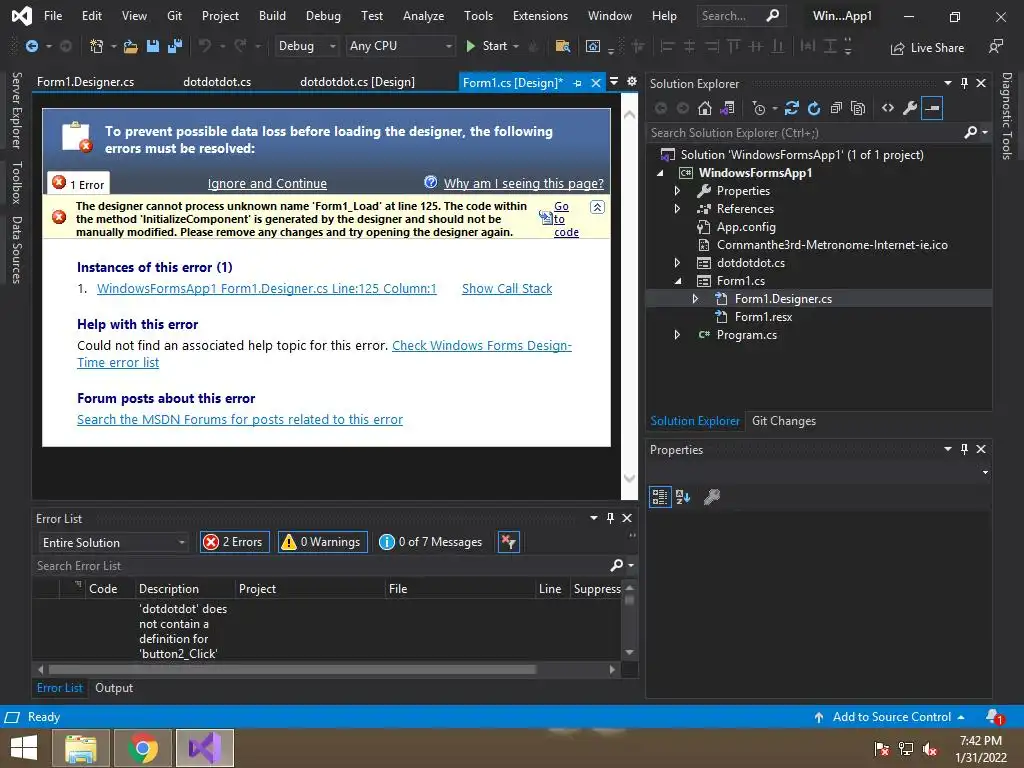Open the Debug menu
This screenshot has width=1024, height=768.
pyautogui.click(x=323, y=16)
